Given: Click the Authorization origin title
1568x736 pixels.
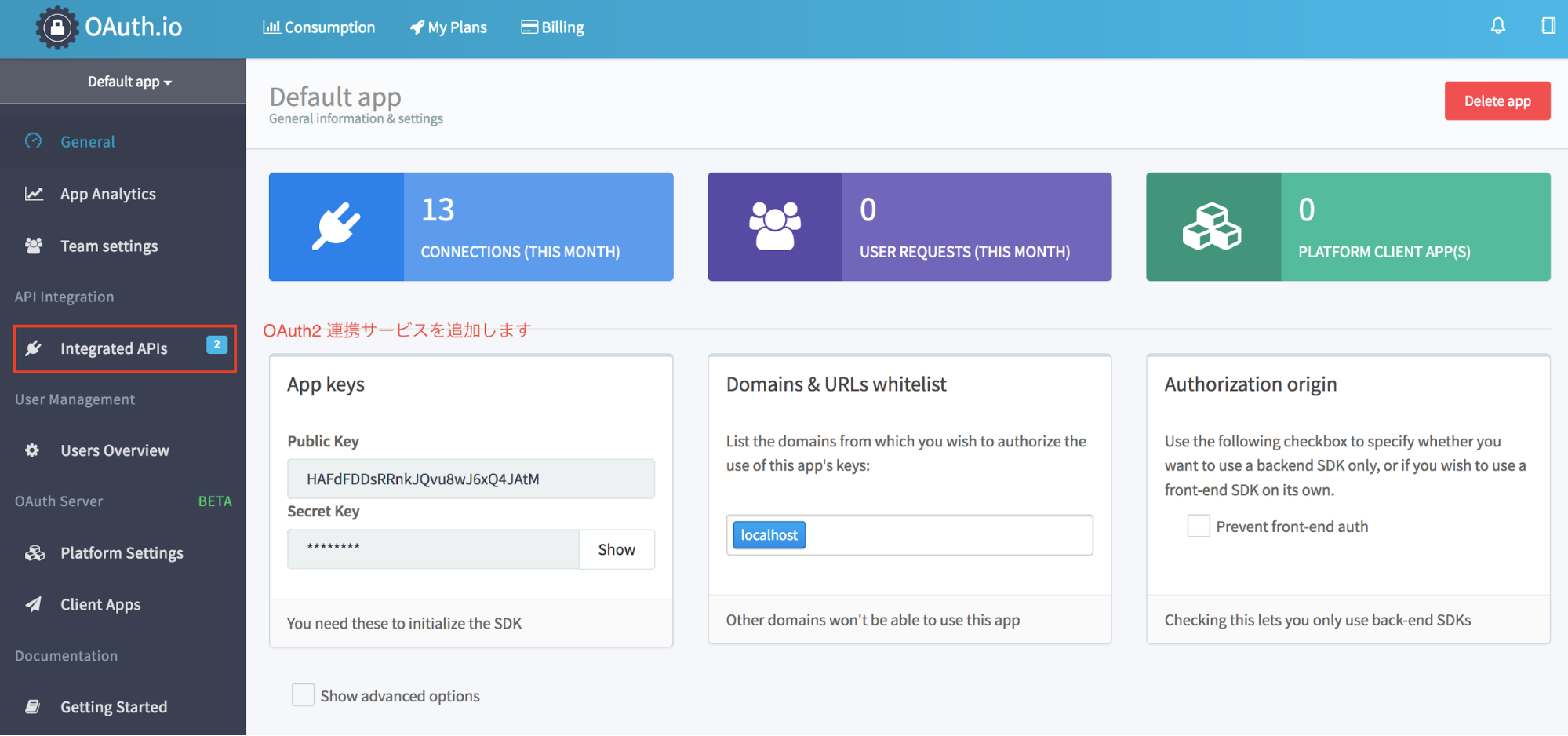Looking at the screenshot, I should tap(1250, 384).
